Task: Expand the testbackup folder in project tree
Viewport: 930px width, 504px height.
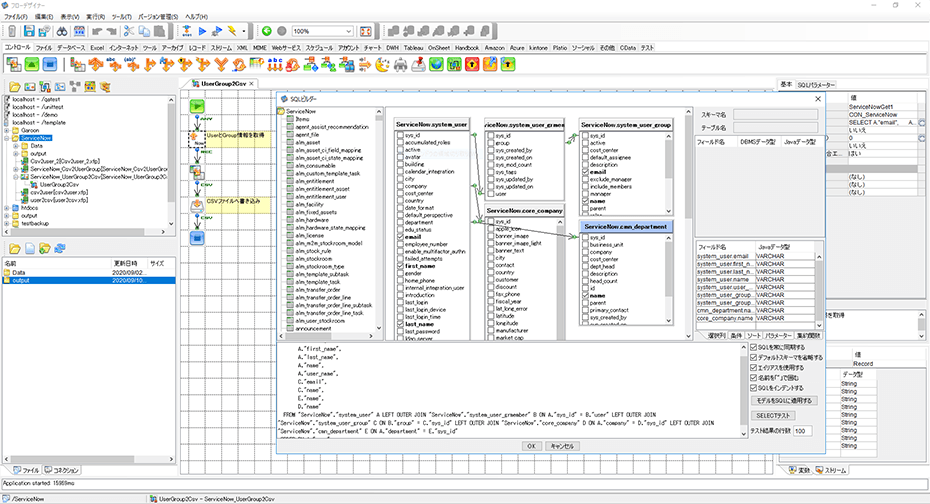Action: click(7, 224)
